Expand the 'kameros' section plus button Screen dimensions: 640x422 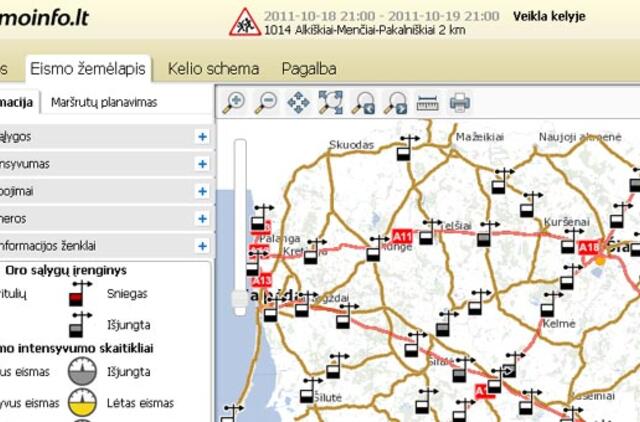(202, 219)
